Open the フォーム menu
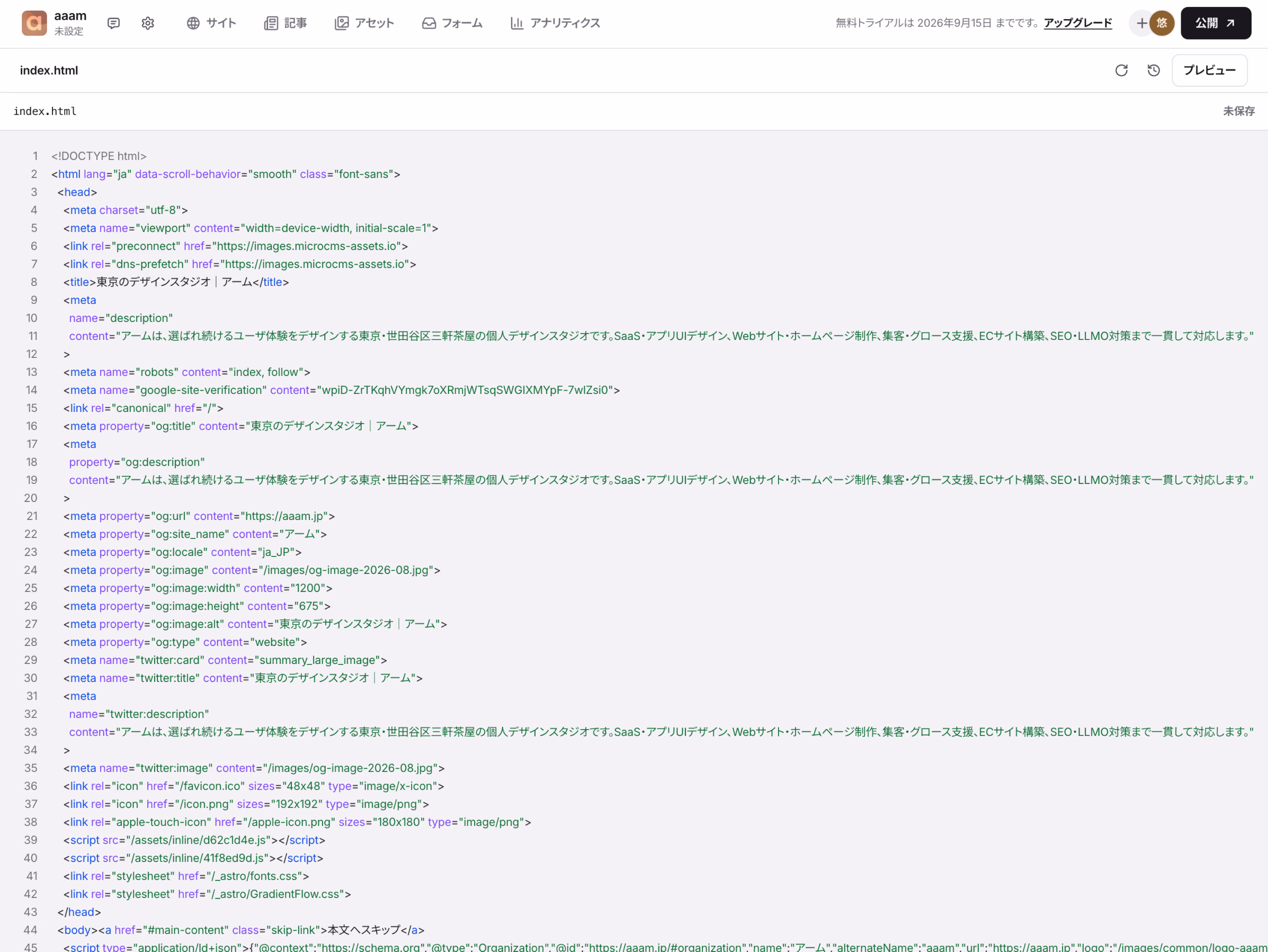Image resolution: width=1268 pixels, height=952 pixels. pyautogui.click(x=452, y=23)
